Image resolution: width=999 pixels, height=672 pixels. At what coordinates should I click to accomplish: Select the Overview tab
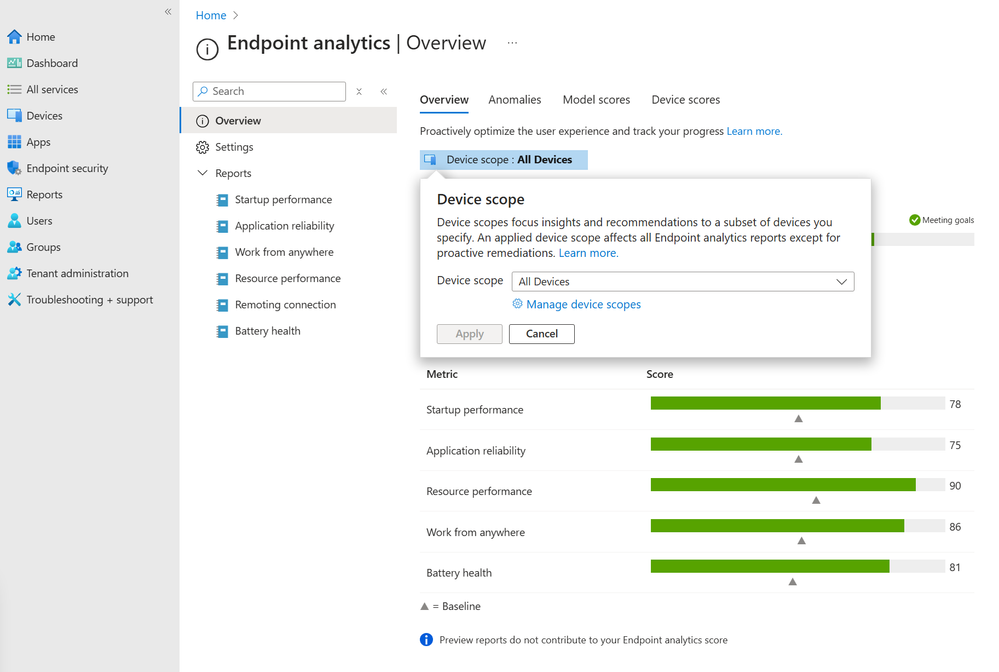pos(444,100)
